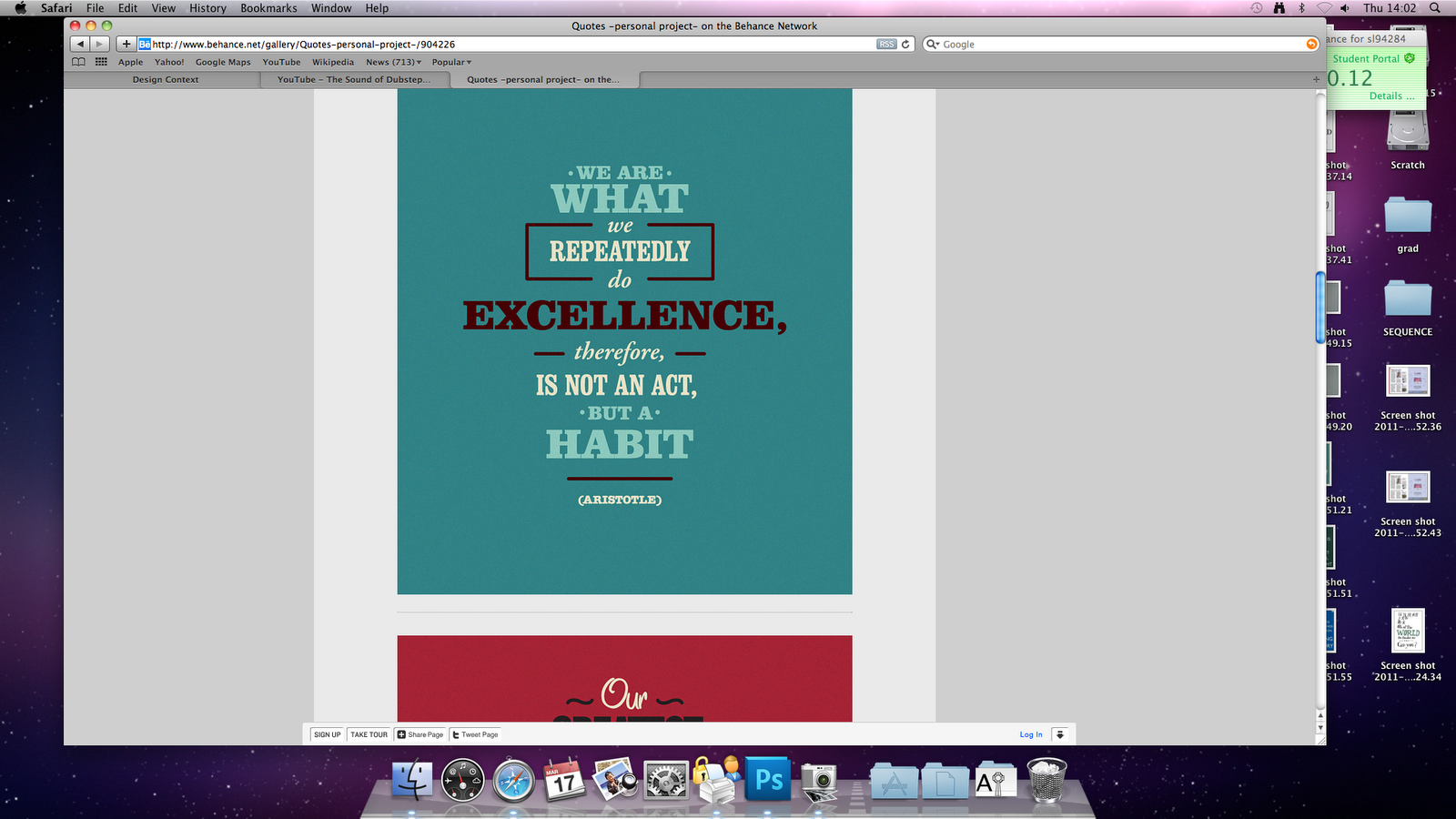The height and width of the screenshot is (819, 1456).
Task: Open Dashboard from the Dock
Action: (x=463, y=781)
